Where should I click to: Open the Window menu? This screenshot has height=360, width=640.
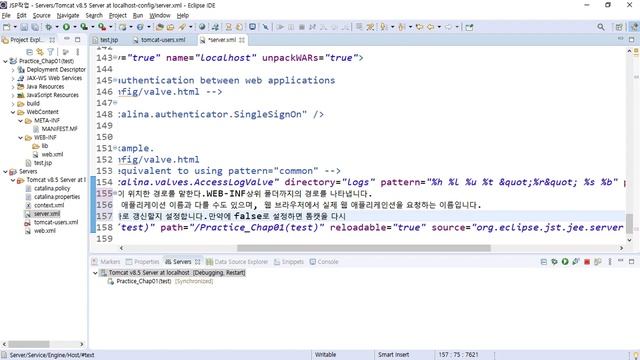(x=160, y=16)
